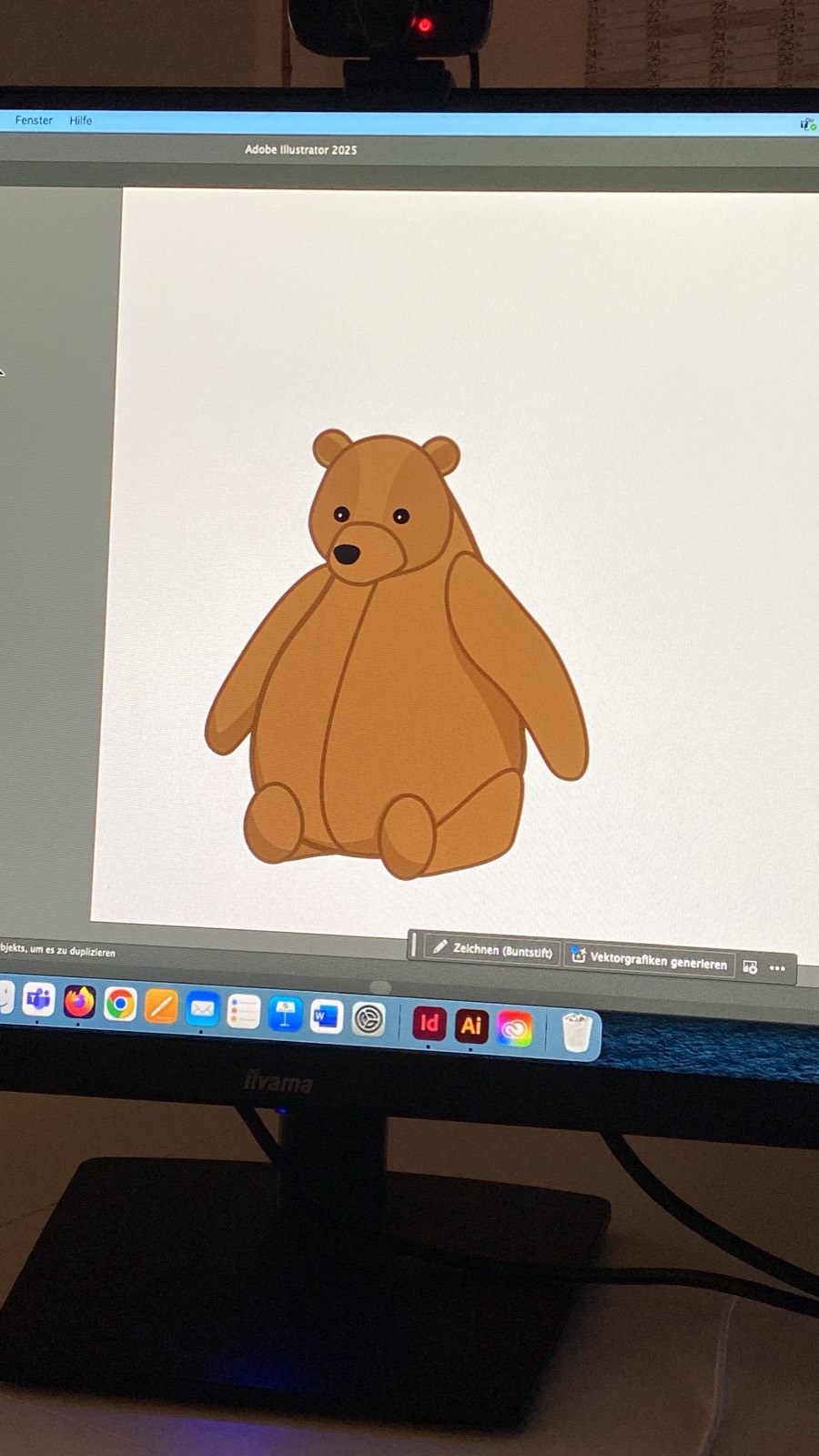This screenshot has height=1456, width=819.
Task: Launch Adobe InDesign from the dock
Action: click(x=429, y=1024)
